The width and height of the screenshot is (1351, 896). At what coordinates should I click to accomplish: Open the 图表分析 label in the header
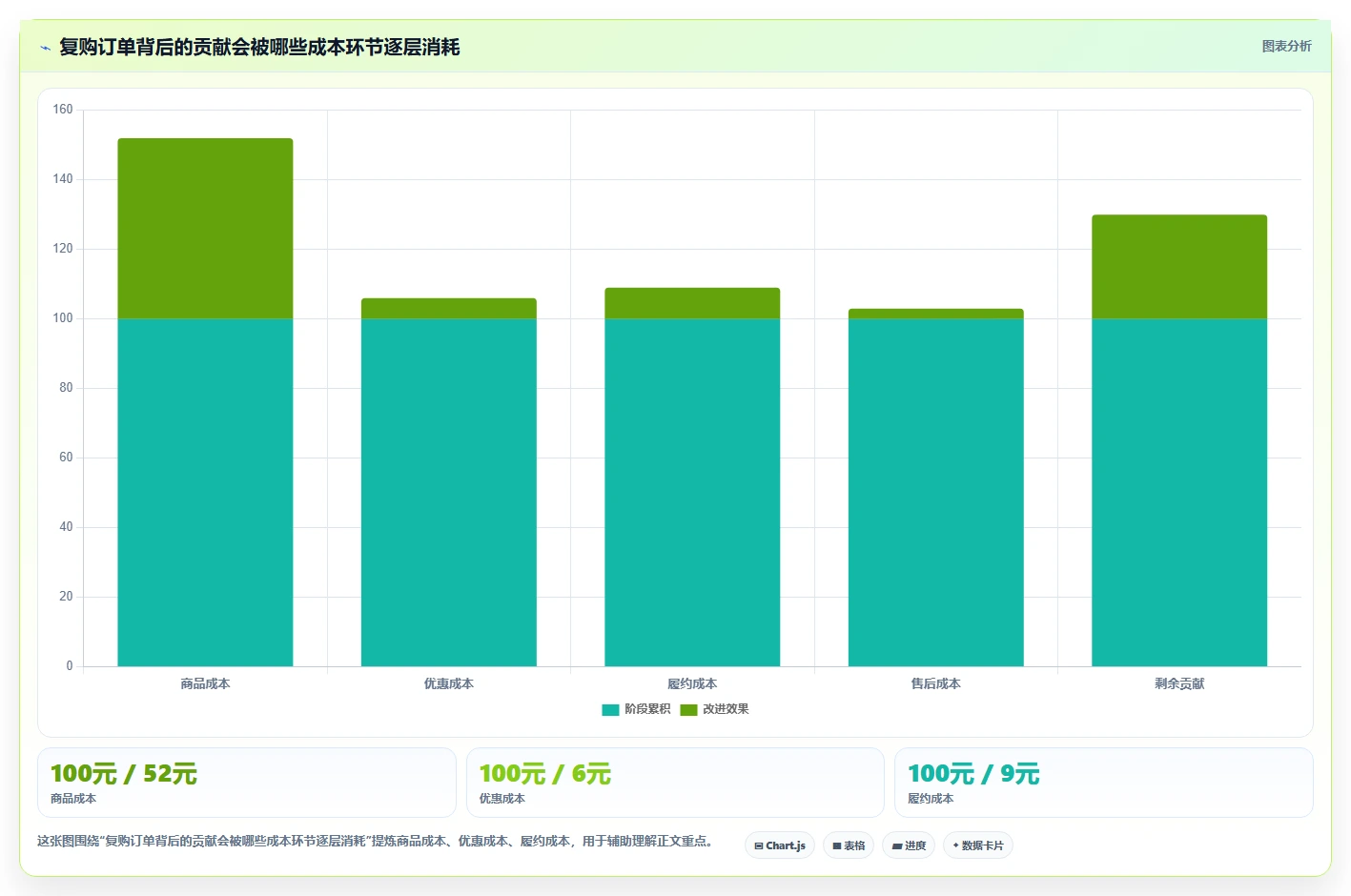click(x=1286, y=46)
